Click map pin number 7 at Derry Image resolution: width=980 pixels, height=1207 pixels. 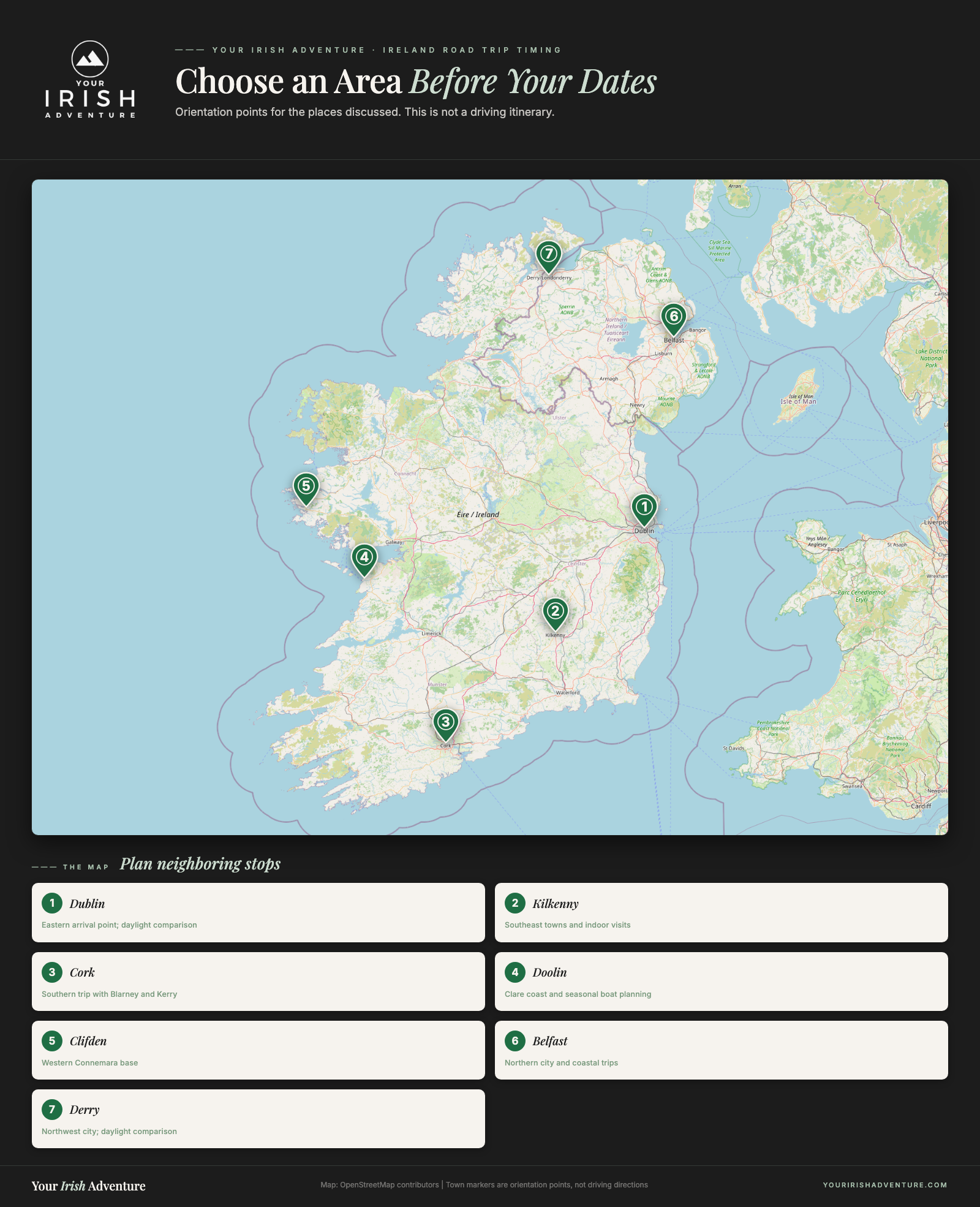tap(548, 256)
